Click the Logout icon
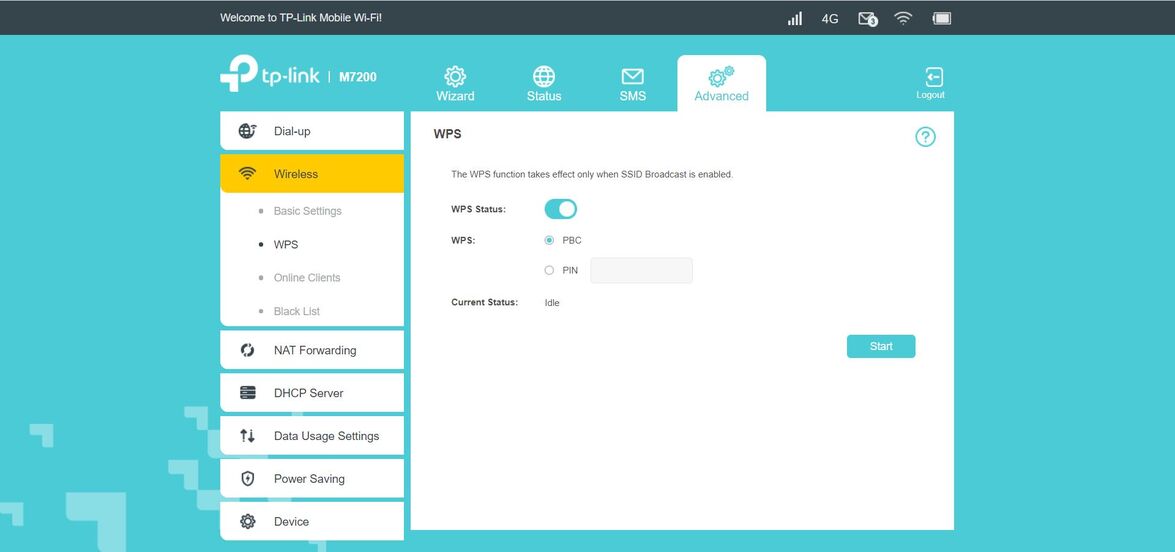 pos(931,82)
